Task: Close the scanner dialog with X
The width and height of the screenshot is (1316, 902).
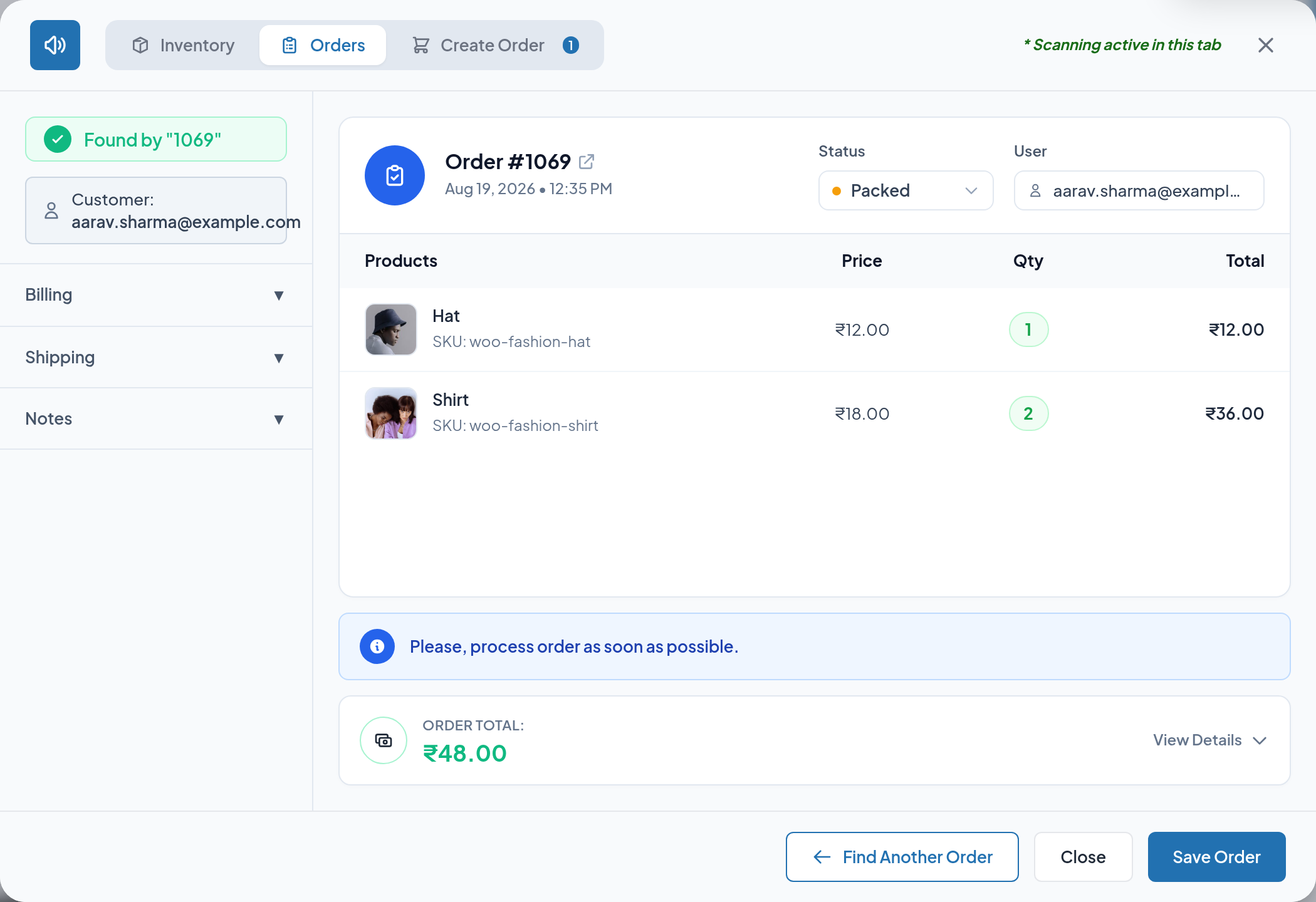Action: 1266,45
